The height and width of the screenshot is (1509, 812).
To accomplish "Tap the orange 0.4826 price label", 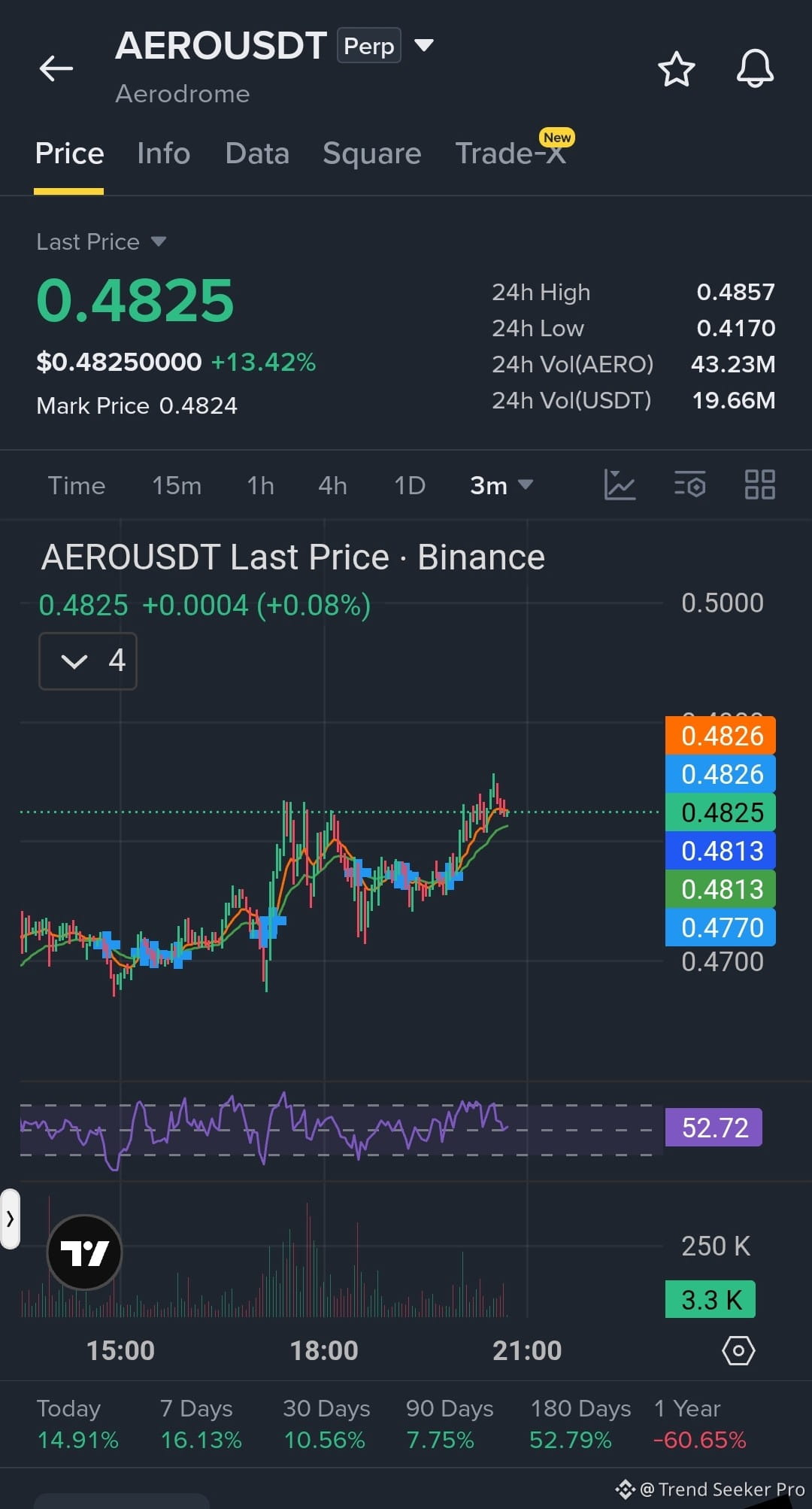I will [720, 736].
